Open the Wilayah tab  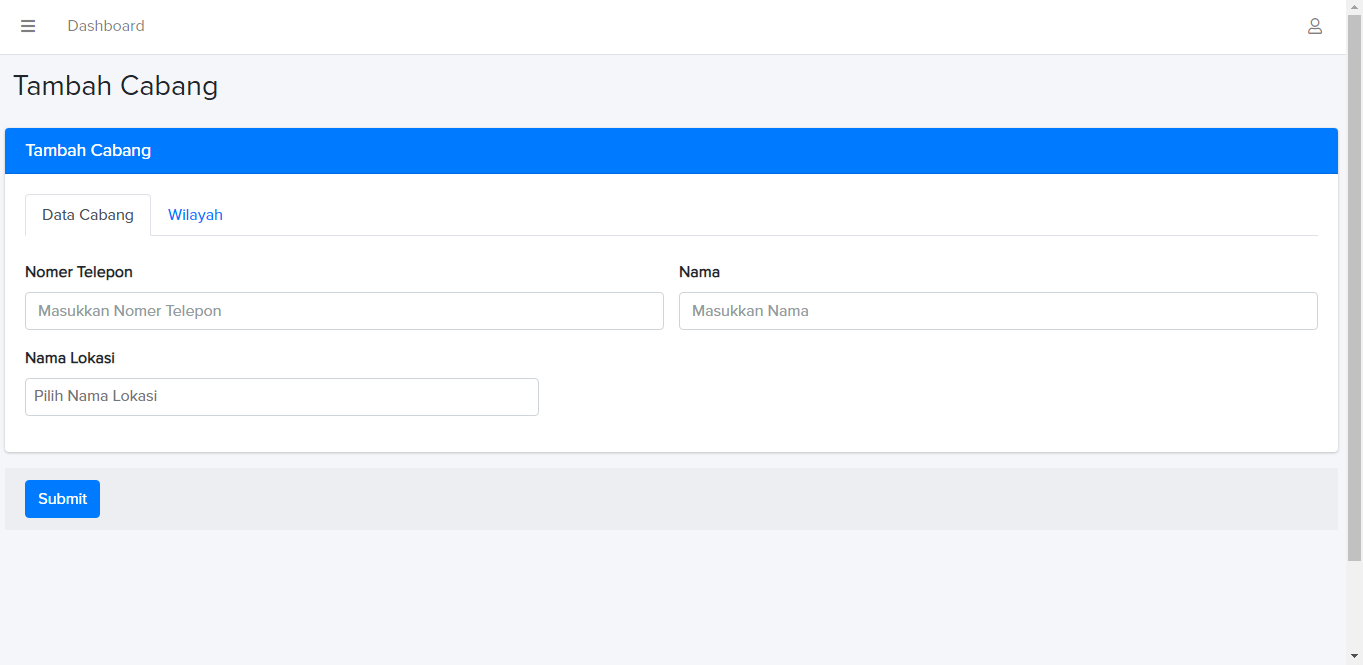point(195,215)
